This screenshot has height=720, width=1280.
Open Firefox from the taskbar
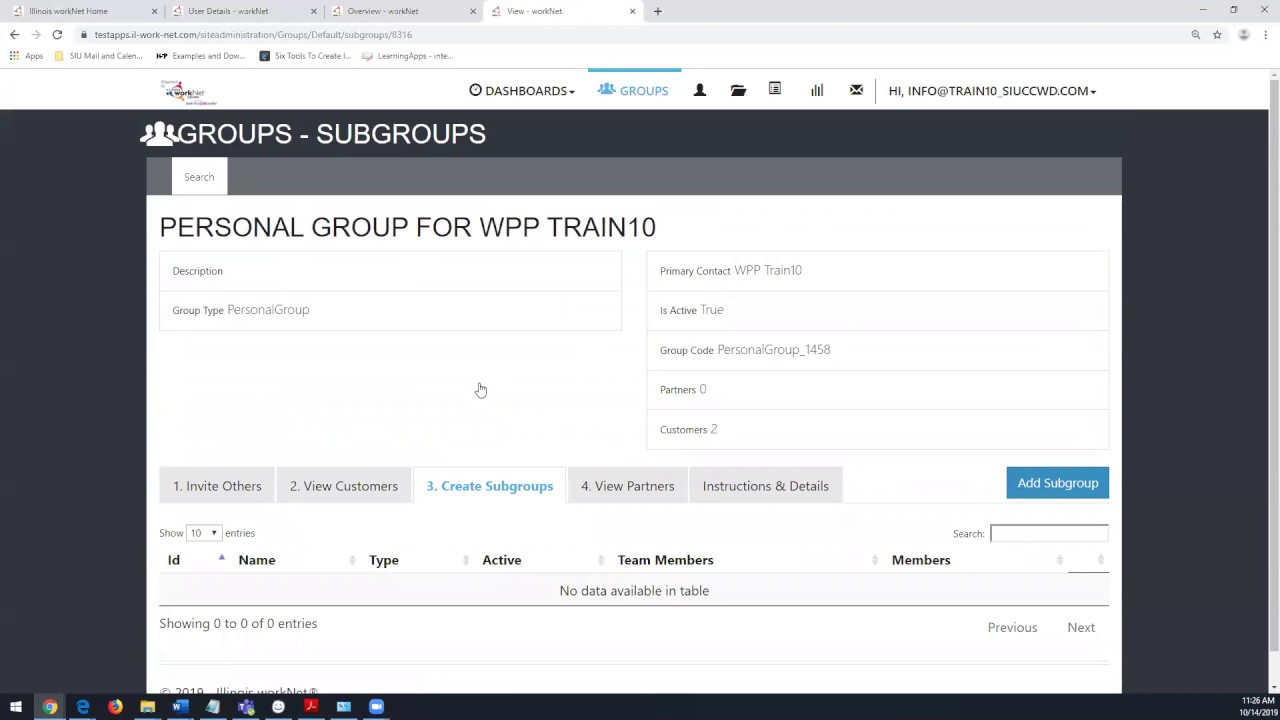click(x=115, y=707)
